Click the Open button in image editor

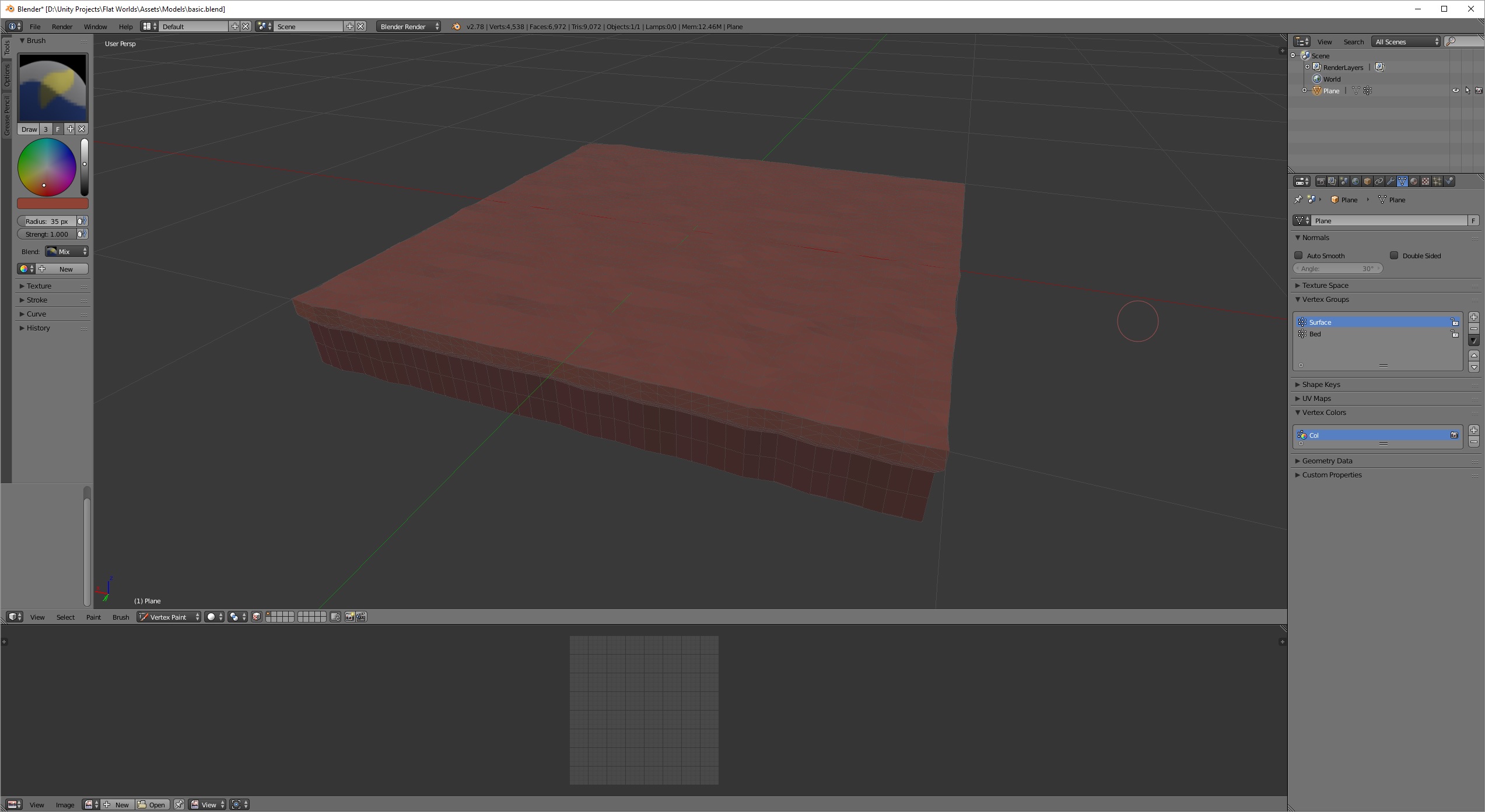(x=152, y=804)
